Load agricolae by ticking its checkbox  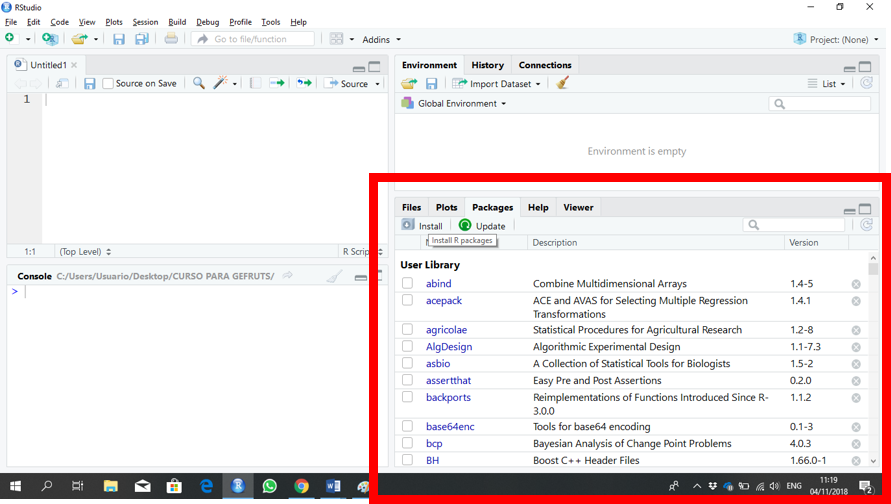coord(407,329)
